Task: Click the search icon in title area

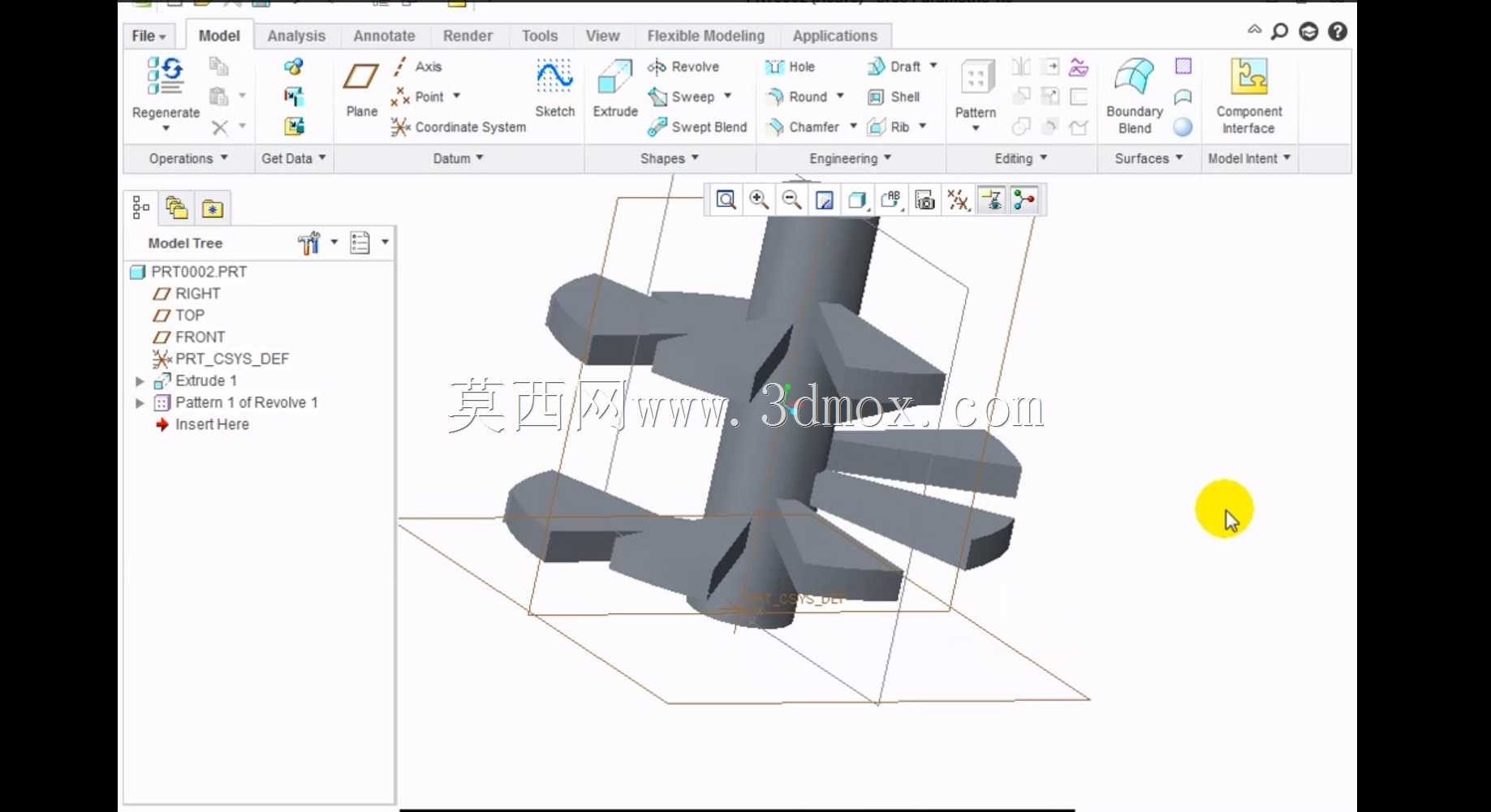Action: [x=1280, y=32]
